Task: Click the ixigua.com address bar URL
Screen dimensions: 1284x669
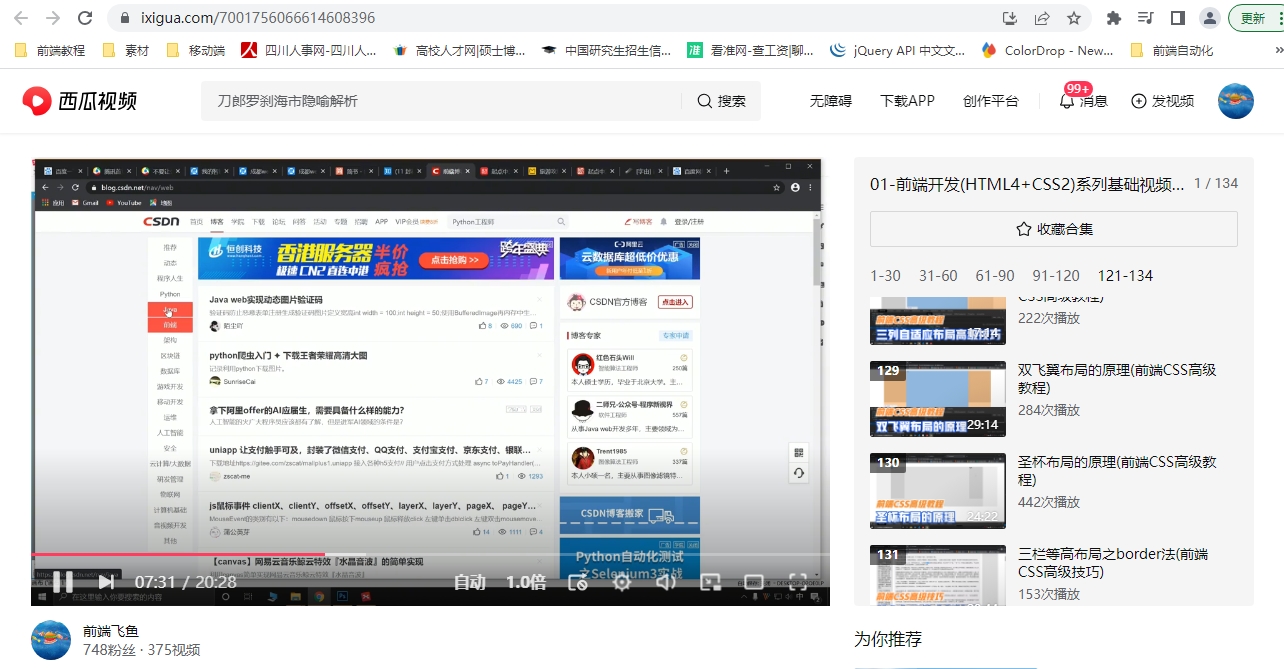Action: [x=258, y=18]
